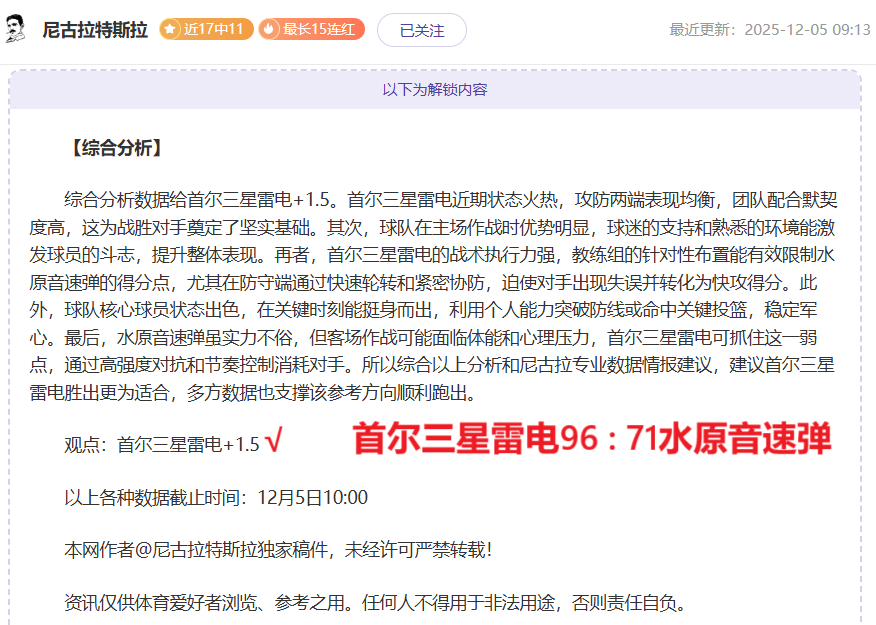Click the 最近更新 label

point(704,30)
